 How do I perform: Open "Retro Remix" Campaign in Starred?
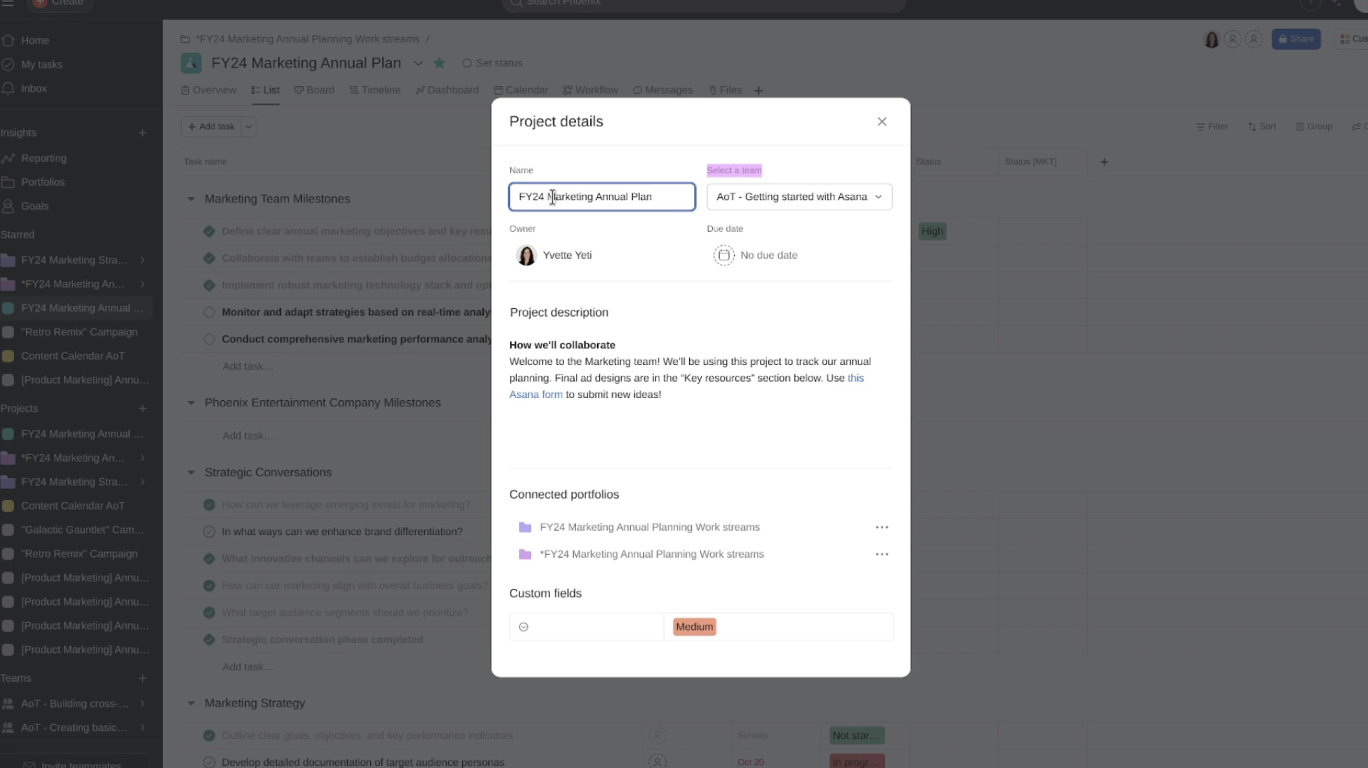(79, 332)
